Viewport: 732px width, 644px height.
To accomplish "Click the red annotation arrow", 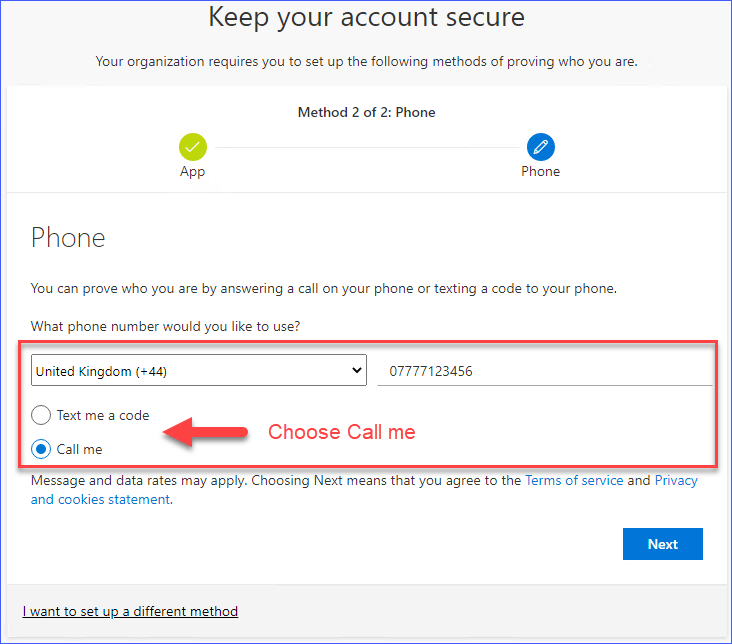I will coord(204,432).
